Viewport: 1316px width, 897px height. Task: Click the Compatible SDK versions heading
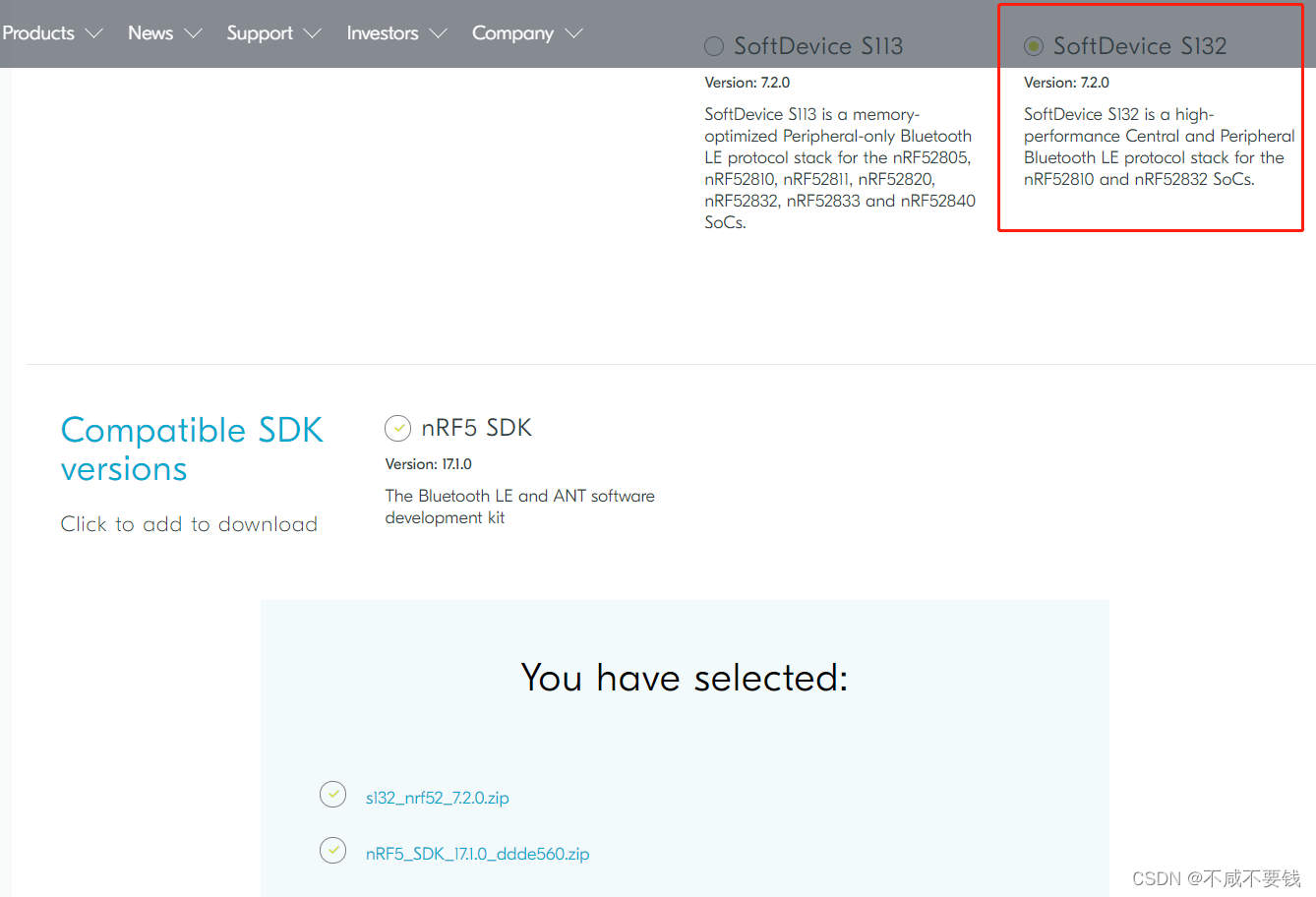point(192,449)
